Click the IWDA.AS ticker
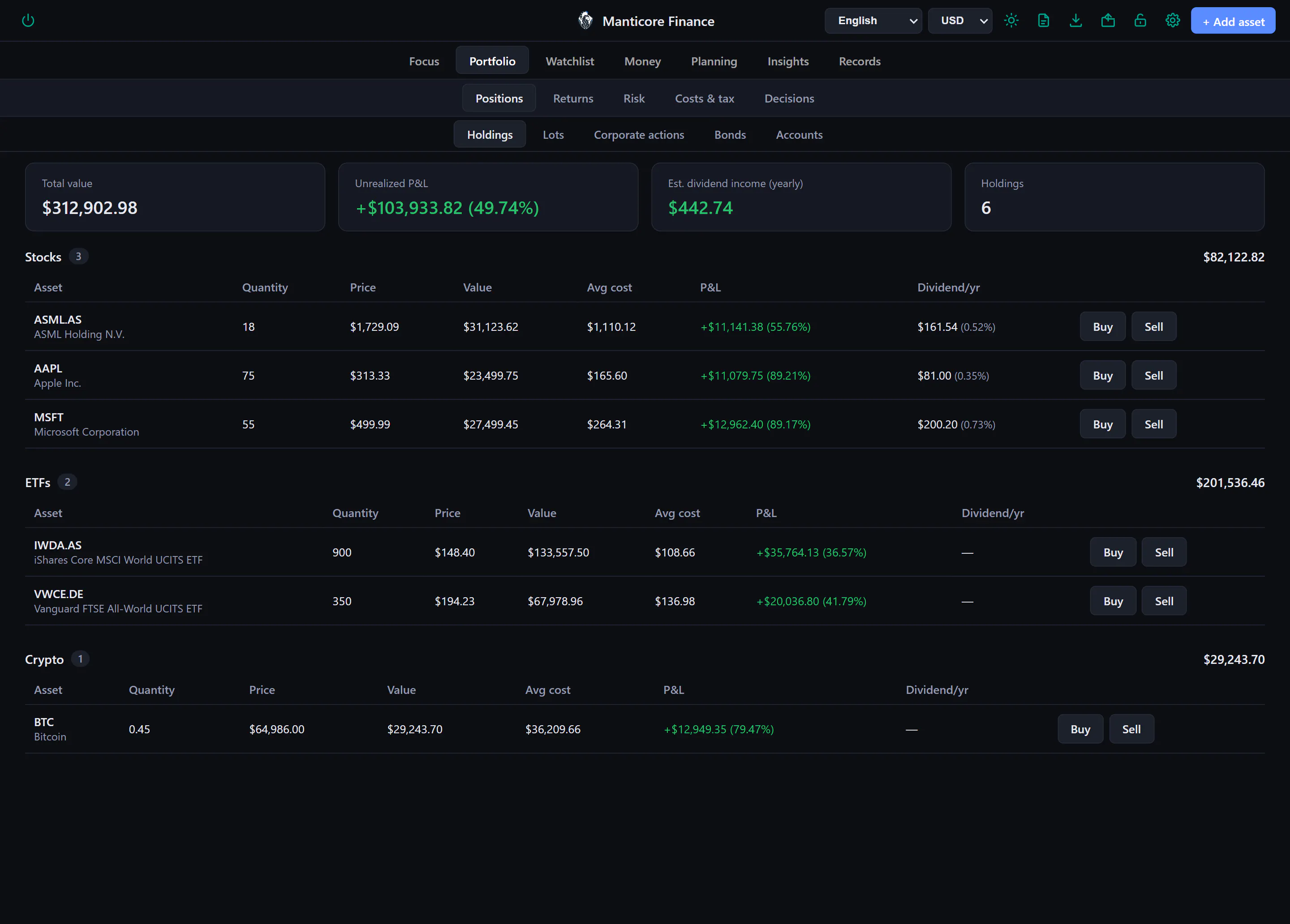1290x924 pixels. pyautogui.click(x=57, y=545)
